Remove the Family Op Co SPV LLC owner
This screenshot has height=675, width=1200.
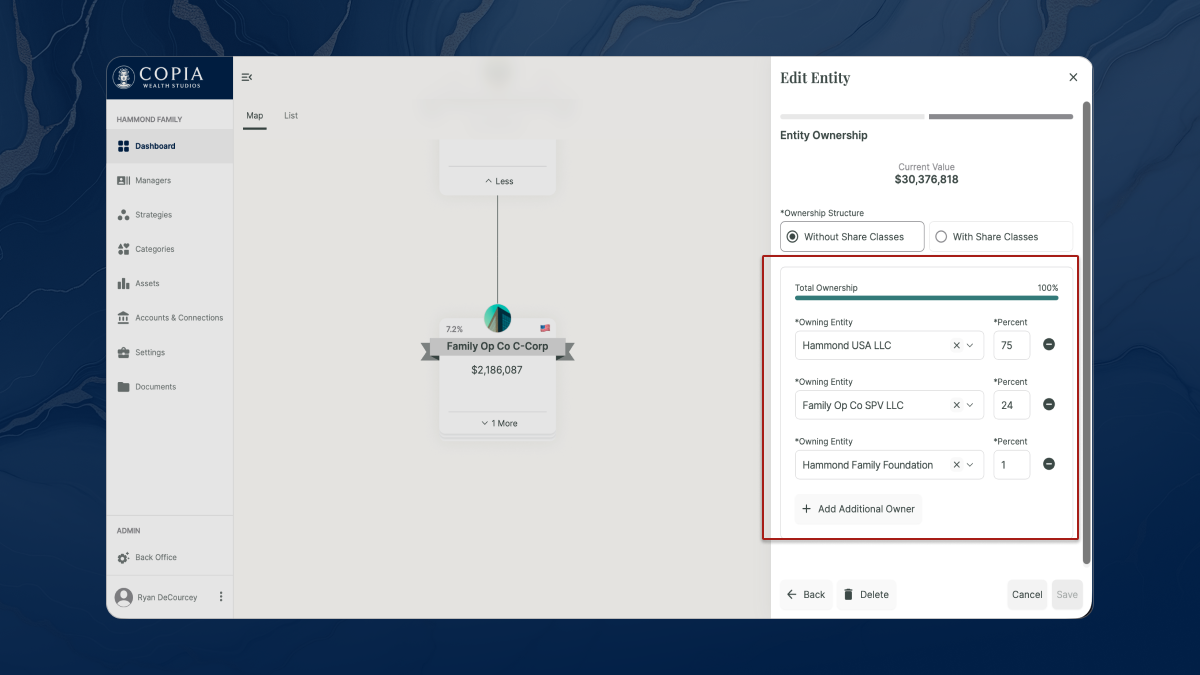click(x=1049, y=405)
